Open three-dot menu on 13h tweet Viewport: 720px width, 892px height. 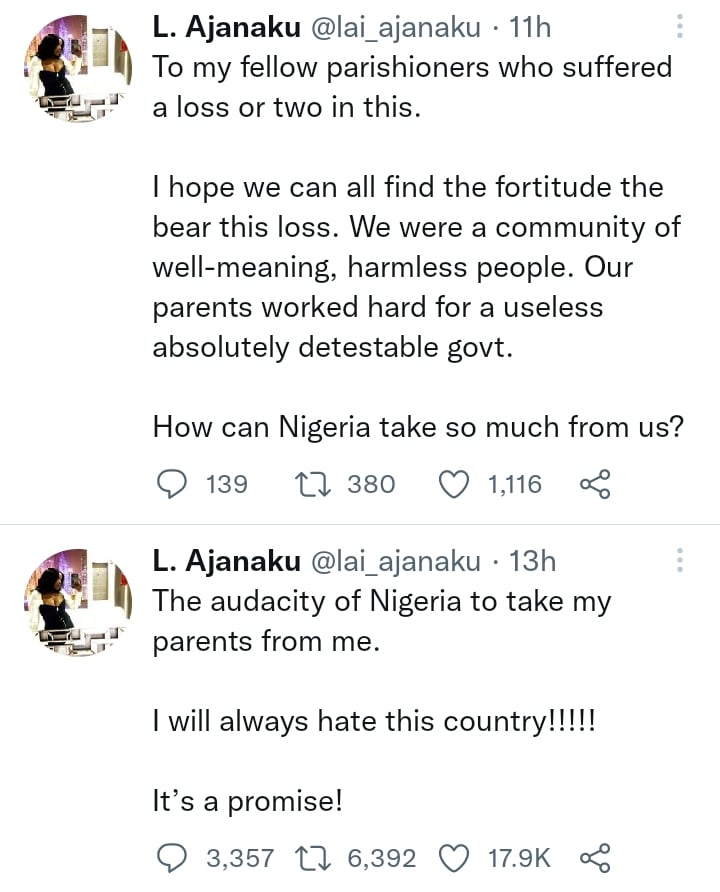(680, 561)
